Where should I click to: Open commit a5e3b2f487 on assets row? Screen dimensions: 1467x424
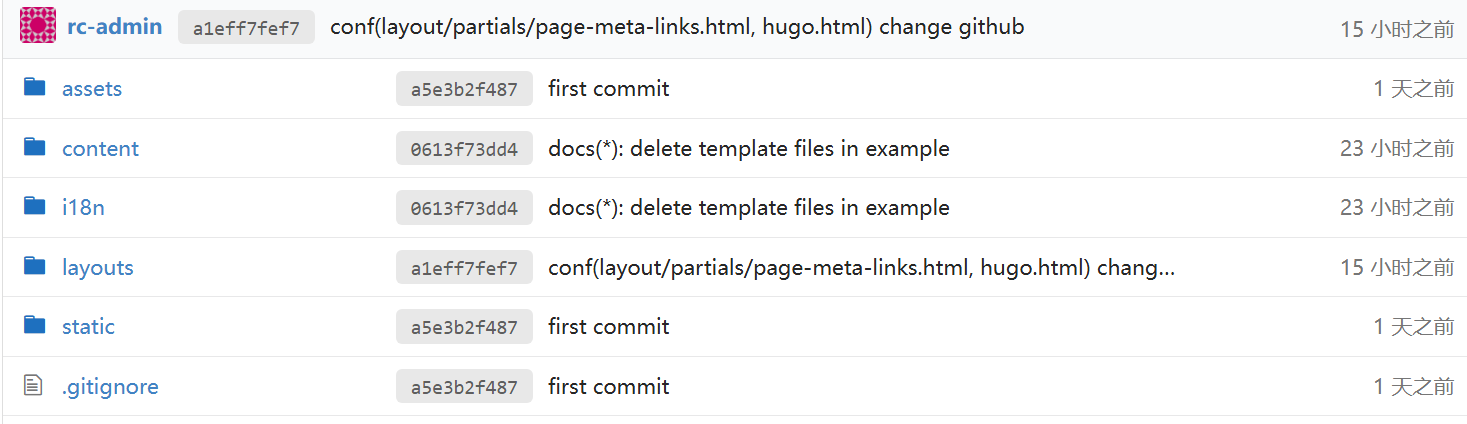pos(464,89)
